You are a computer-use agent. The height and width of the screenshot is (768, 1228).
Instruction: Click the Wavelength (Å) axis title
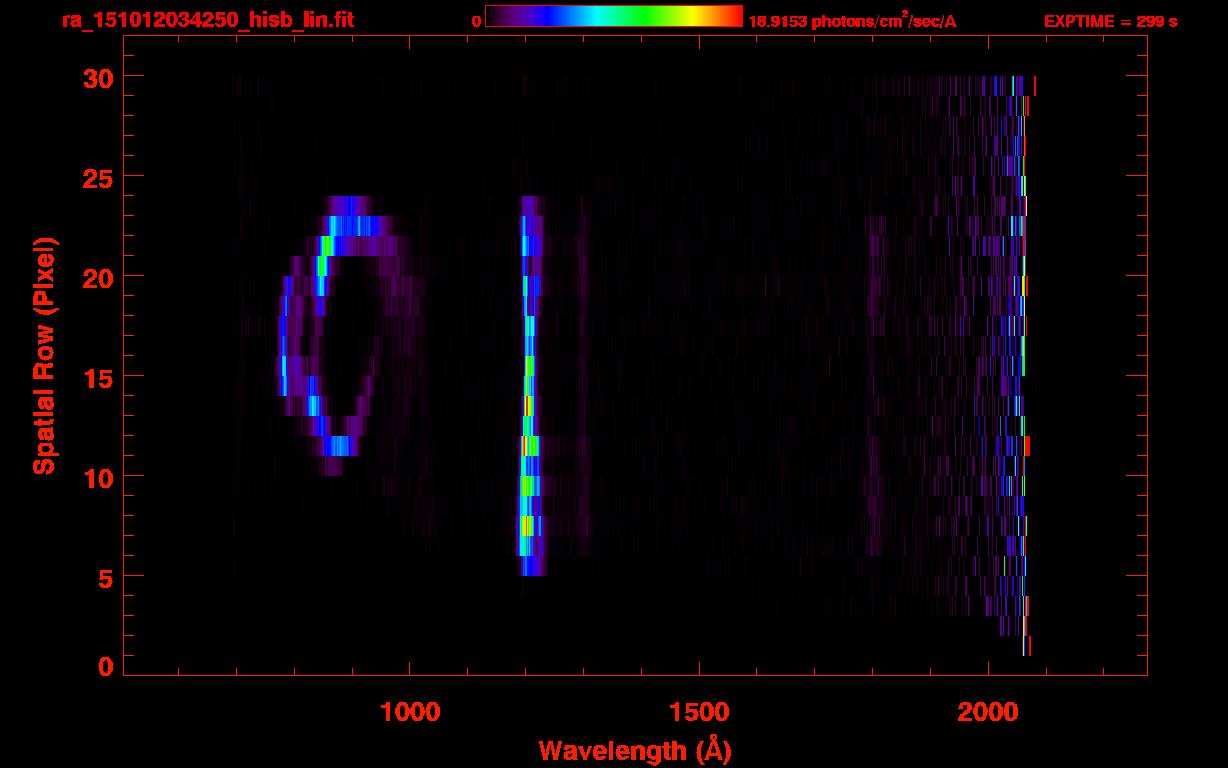point(635,750)
